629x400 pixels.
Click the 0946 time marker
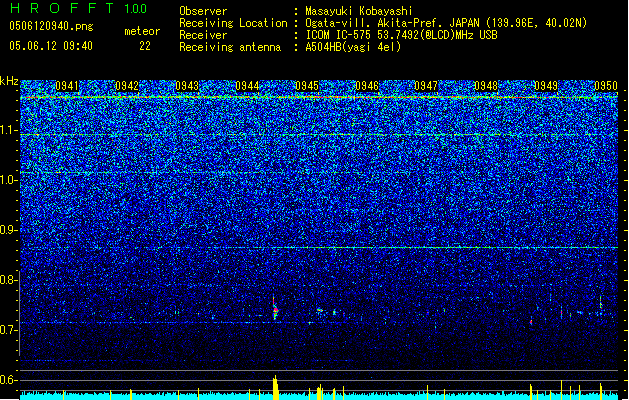[367, 86]
